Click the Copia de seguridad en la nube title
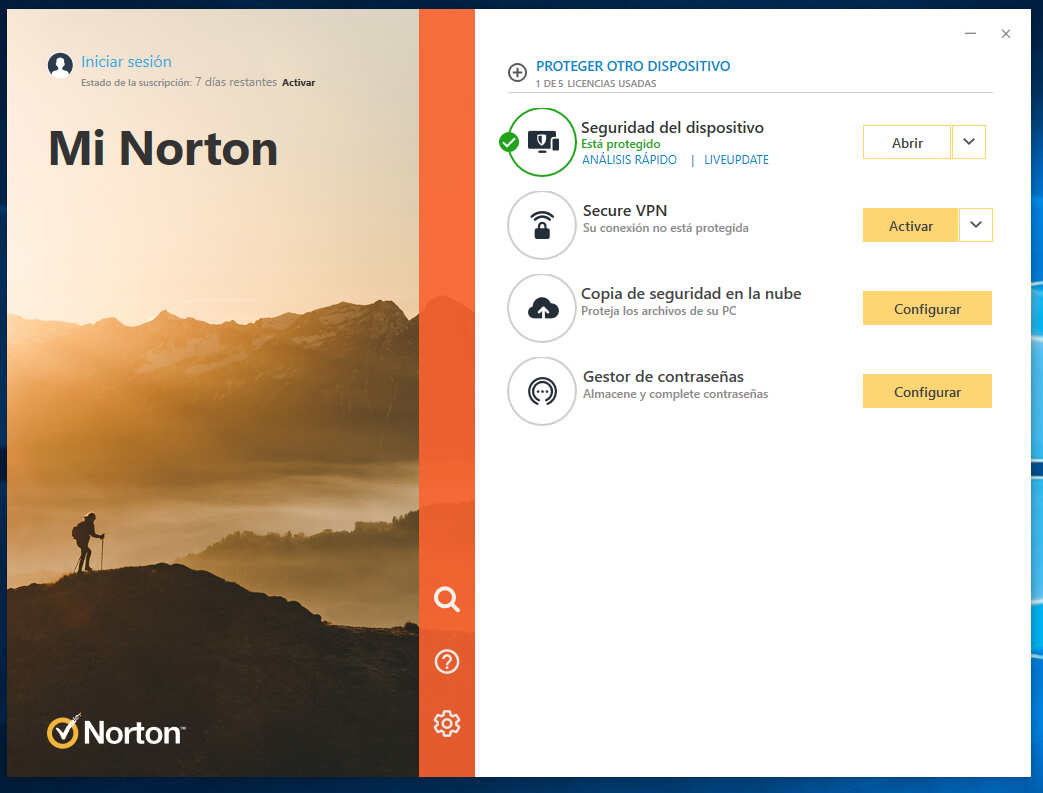The width and height of the screenshot is (1043, 793). [691, 293]
